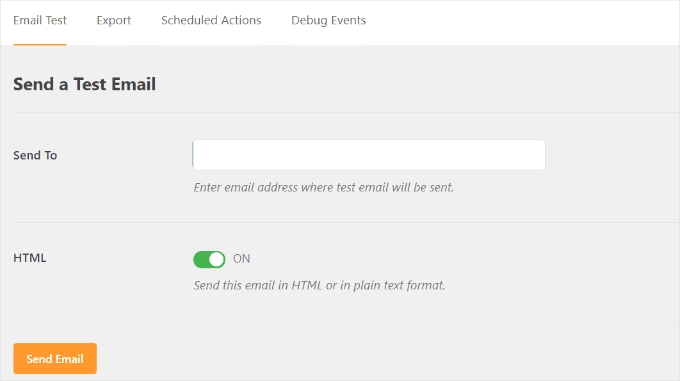Image resolution: width=680 pixels, height=381 pixels.
Task: Click the 'Enter email address' helper text
Action: 324,187
